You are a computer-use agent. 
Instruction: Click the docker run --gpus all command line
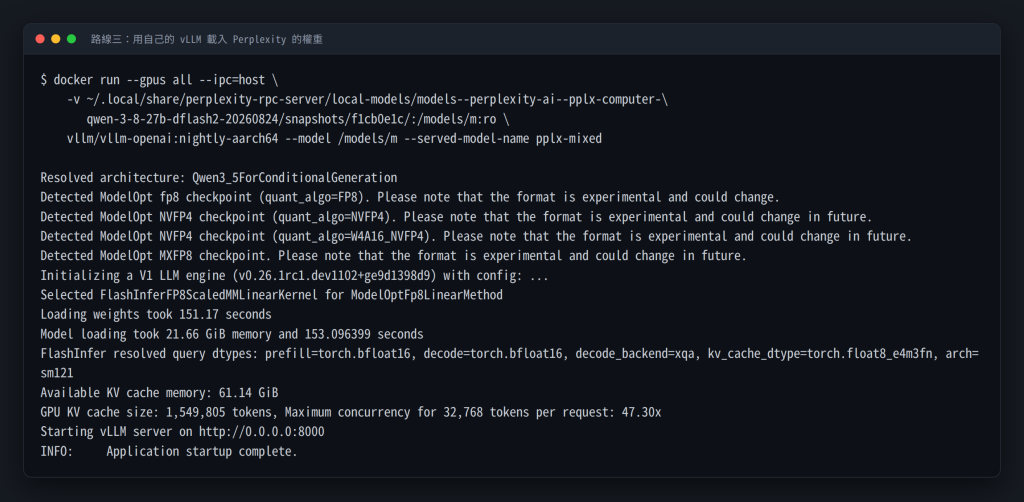tap(159, 80)
